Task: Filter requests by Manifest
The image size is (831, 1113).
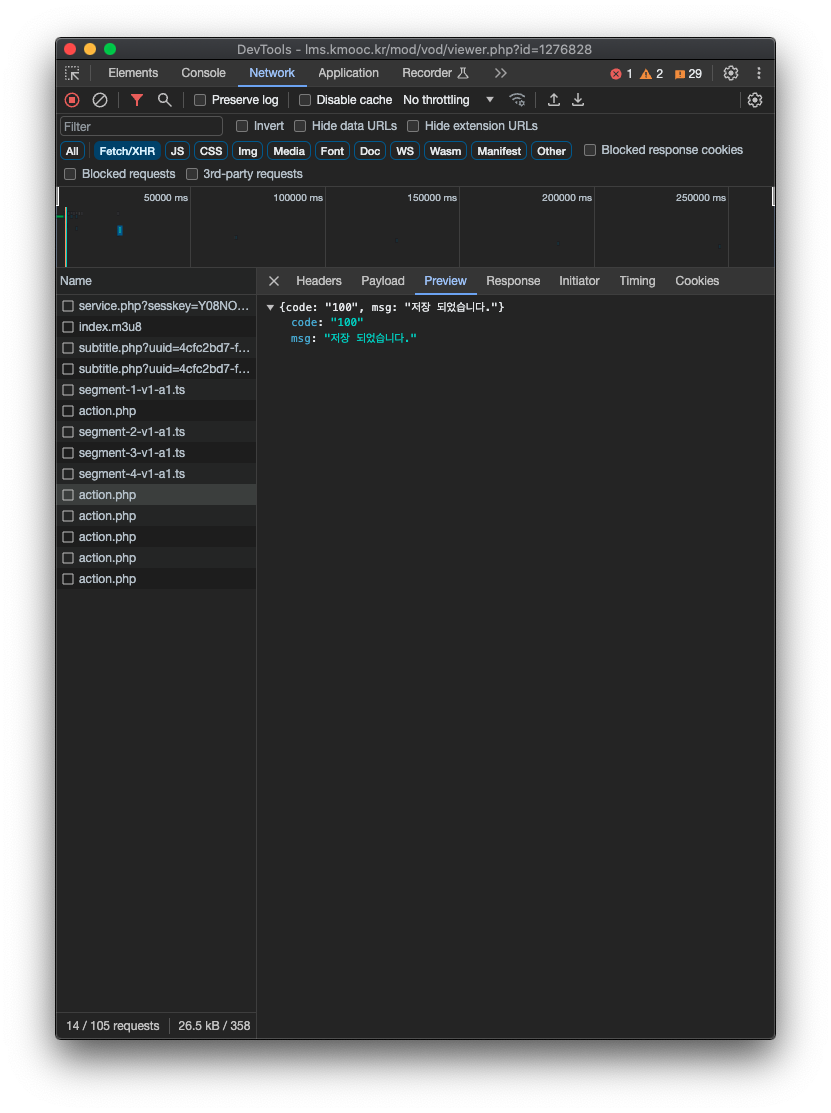Action: tap(499, 151)
